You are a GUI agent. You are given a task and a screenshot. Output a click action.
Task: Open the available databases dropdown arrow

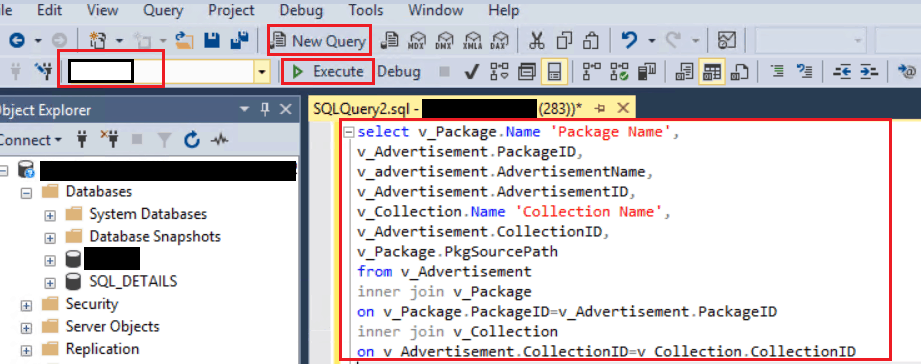pos(262,73)
